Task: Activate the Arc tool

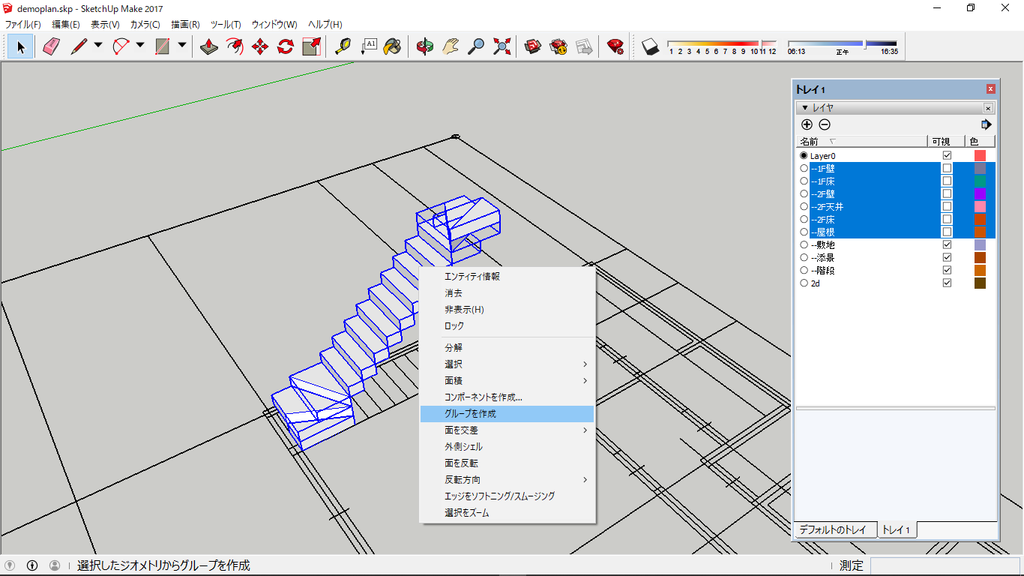Action: (121, 46)
